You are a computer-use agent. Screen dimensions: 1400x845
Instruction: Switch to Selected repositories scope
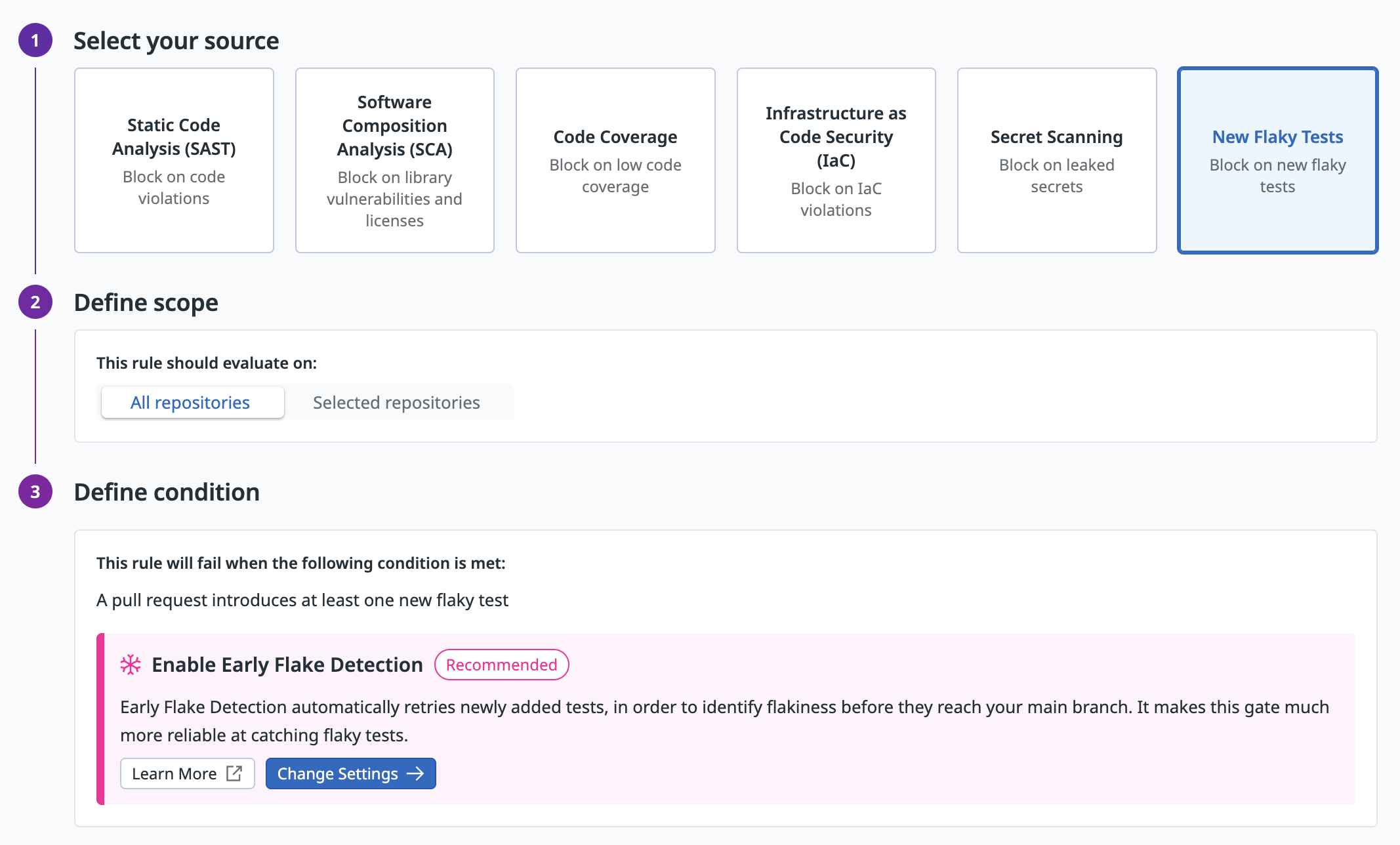click(396, 402)
